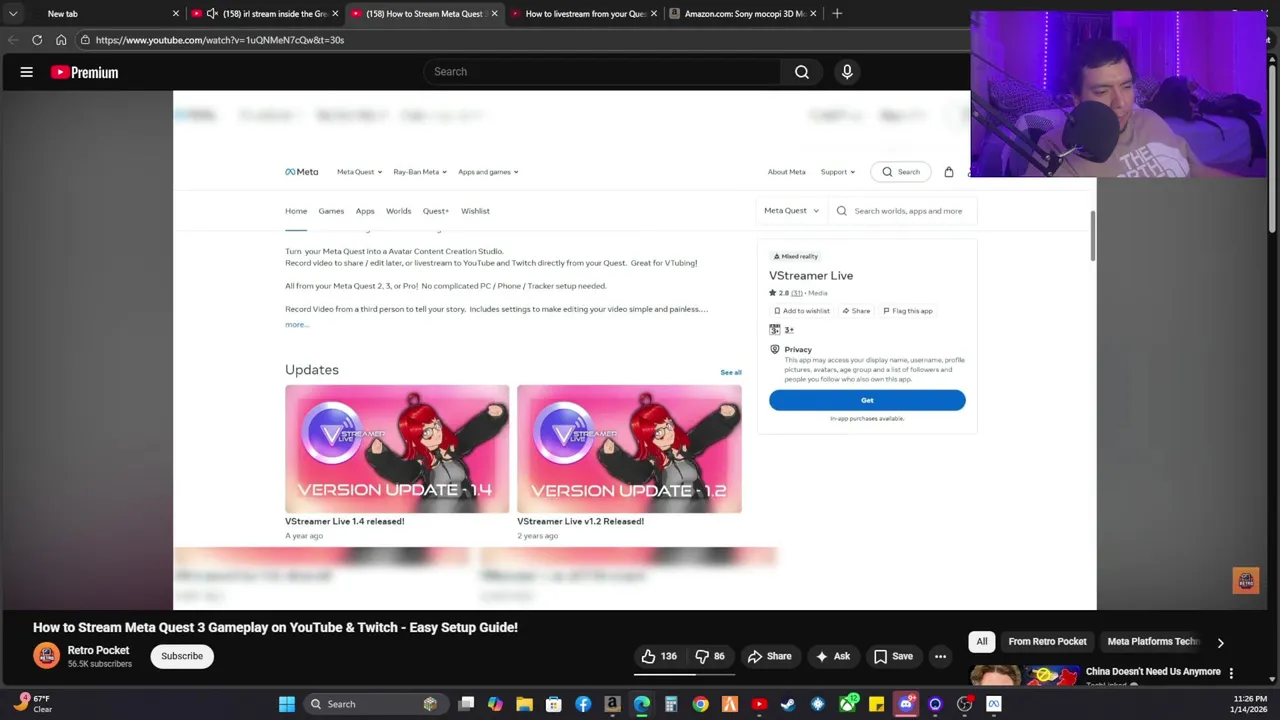Open channel options on Retro Pocket watermark
The image size is (1280, 720).
(1246, 581)
